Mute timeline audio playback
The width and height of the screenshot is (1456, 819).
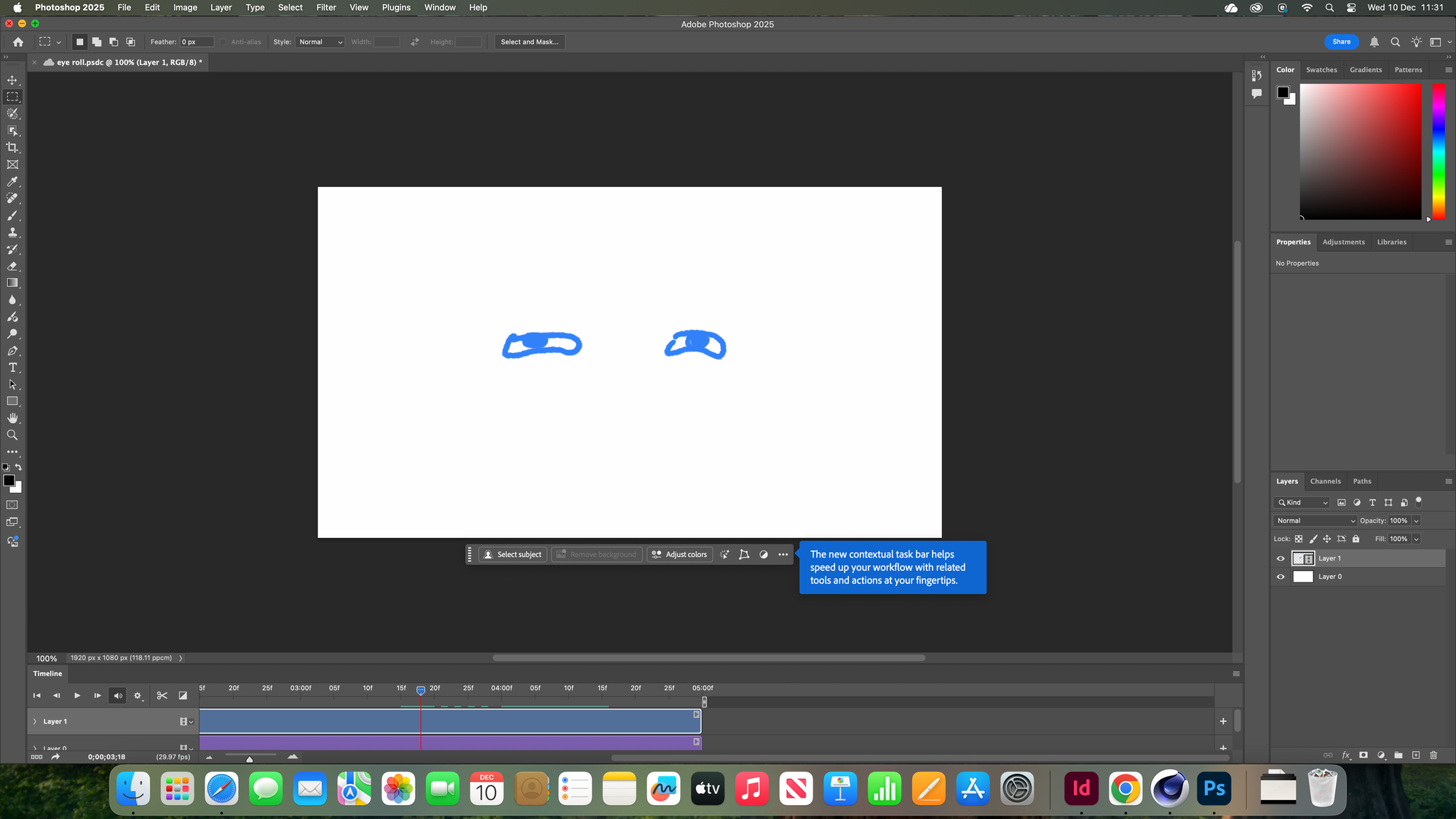(118, 695)
